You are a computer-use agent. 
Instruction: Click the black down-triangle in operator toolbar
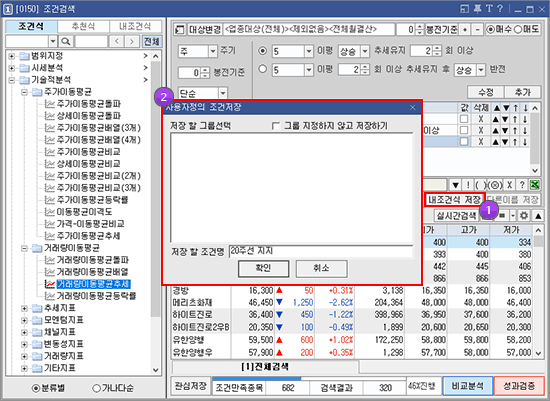tap(455, 185)
